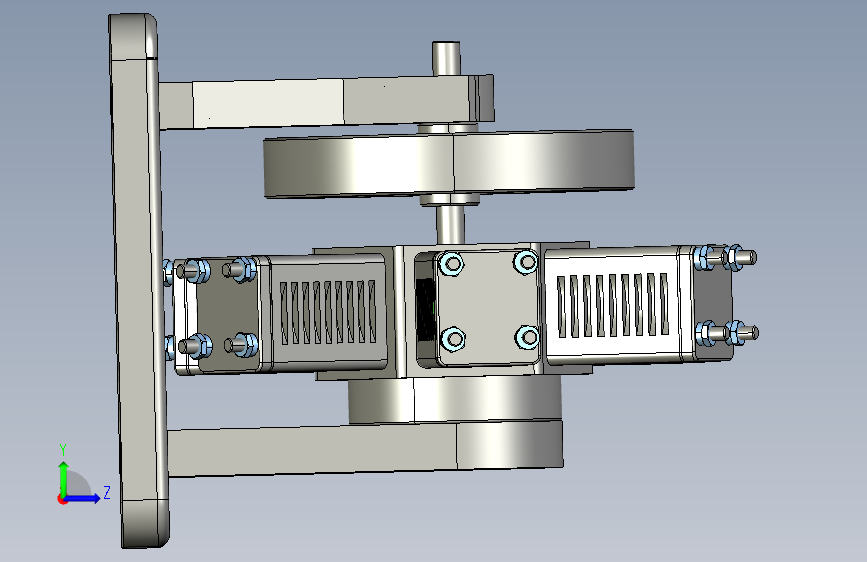Screen dimensions: 867x562
Task: Select the square cover plate on the center housing
Action: [x=489, y=308]
